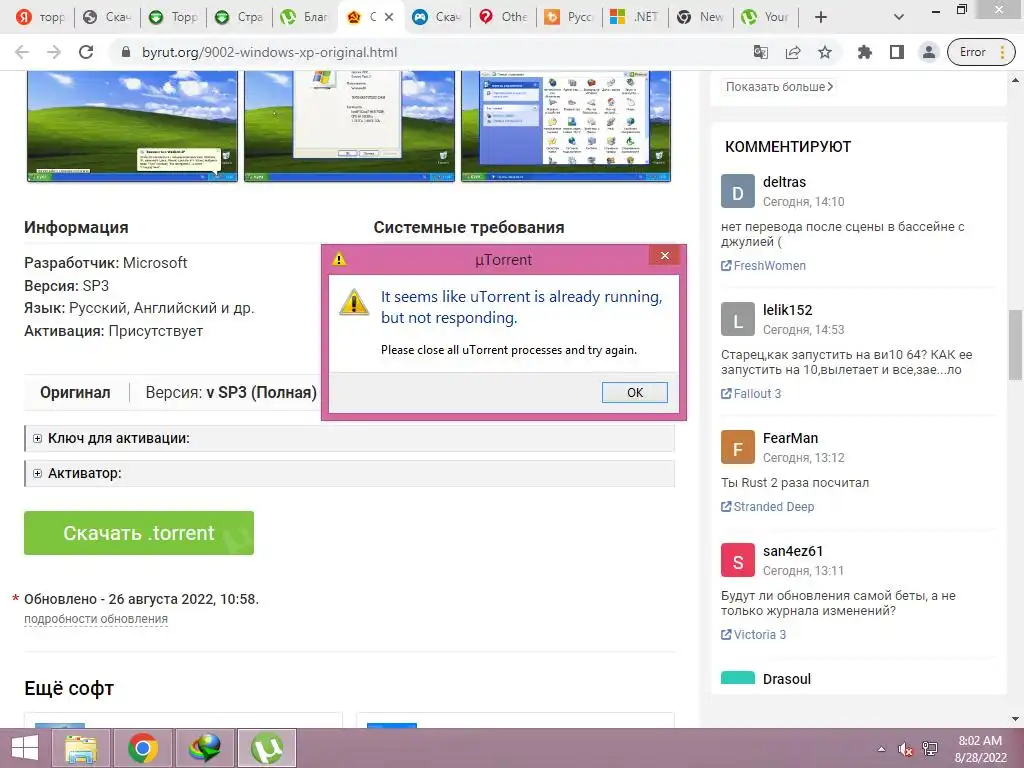Screen dimensions: 1024x768
Task: Close the active byrut tab
Action: click(389, 17)
